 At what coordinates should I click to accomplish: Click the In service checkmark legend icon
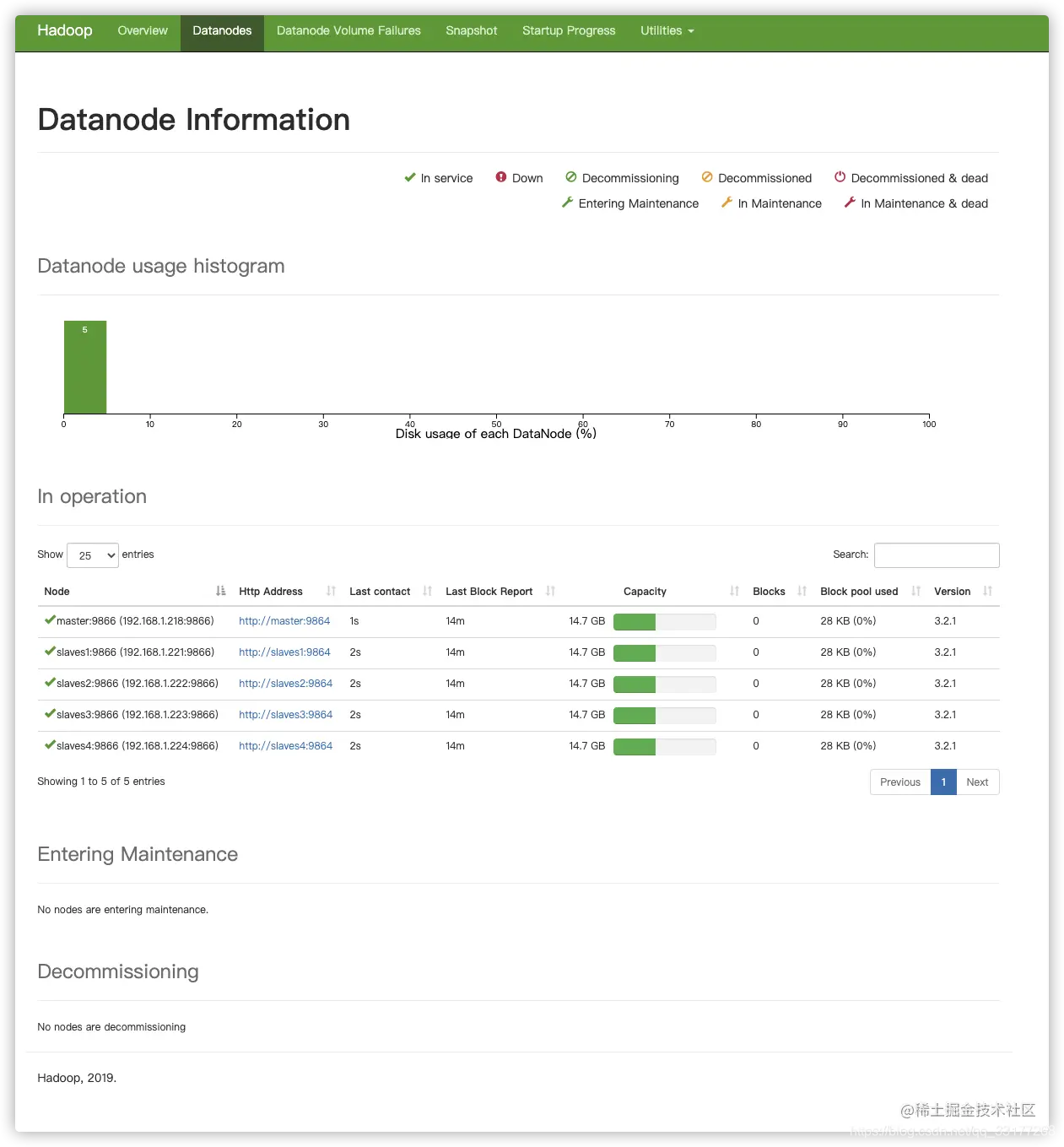click(410, 177)
